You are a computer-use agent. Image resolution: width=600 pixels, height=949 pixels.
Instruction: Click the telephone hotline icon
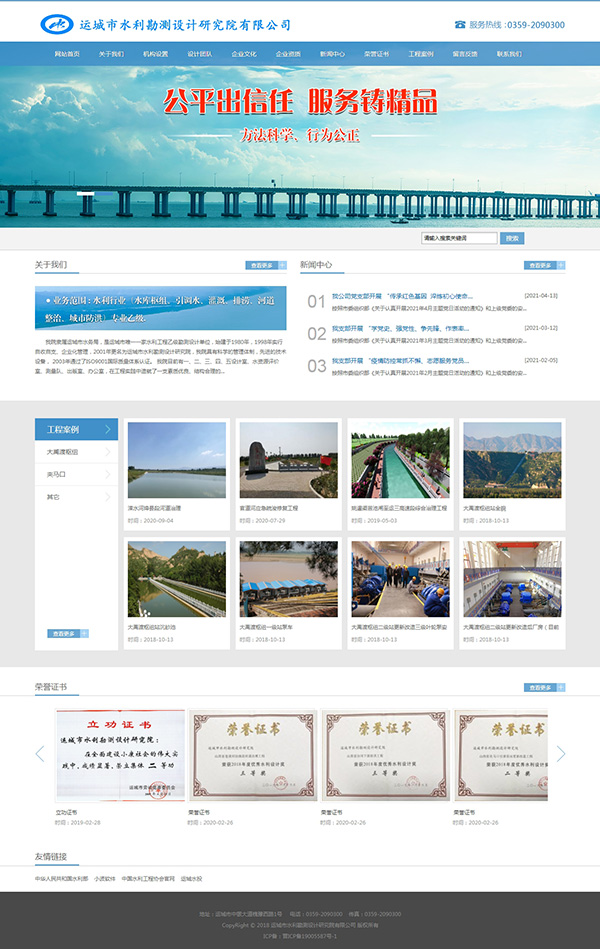click(459, 25)
